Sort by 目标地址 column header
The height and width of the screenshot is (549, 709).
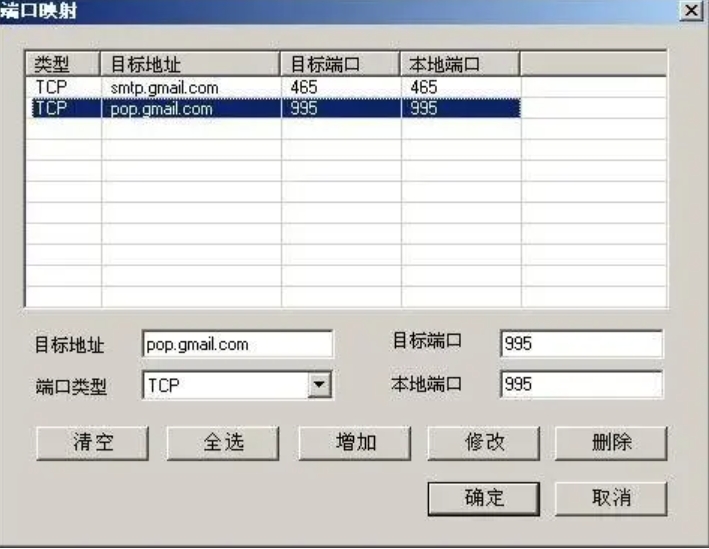pyautogui.click(x=190, y=64)
